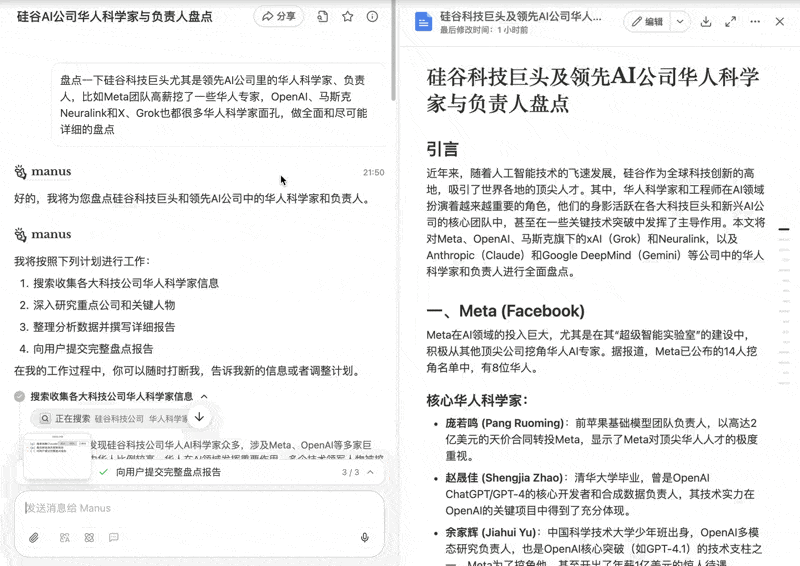The image size is (800, 566).
Task: Click the blue document file icon
Action: (423, 21)
